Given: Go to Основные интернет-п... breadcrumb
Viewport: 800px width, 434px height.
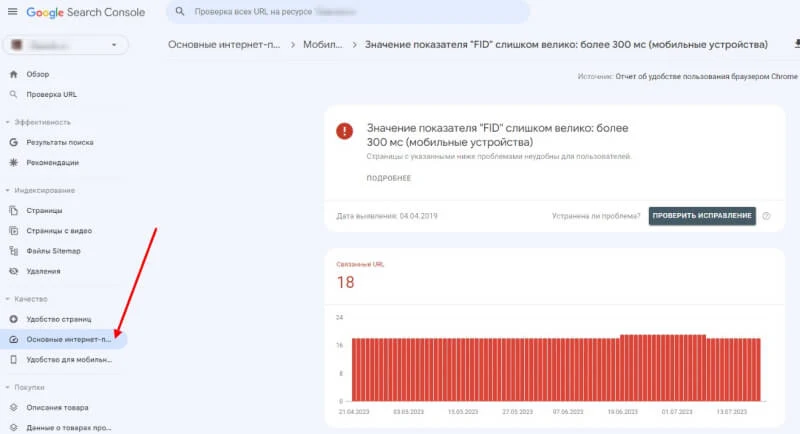Looking at the screenshot, I should tap(224, 45).
